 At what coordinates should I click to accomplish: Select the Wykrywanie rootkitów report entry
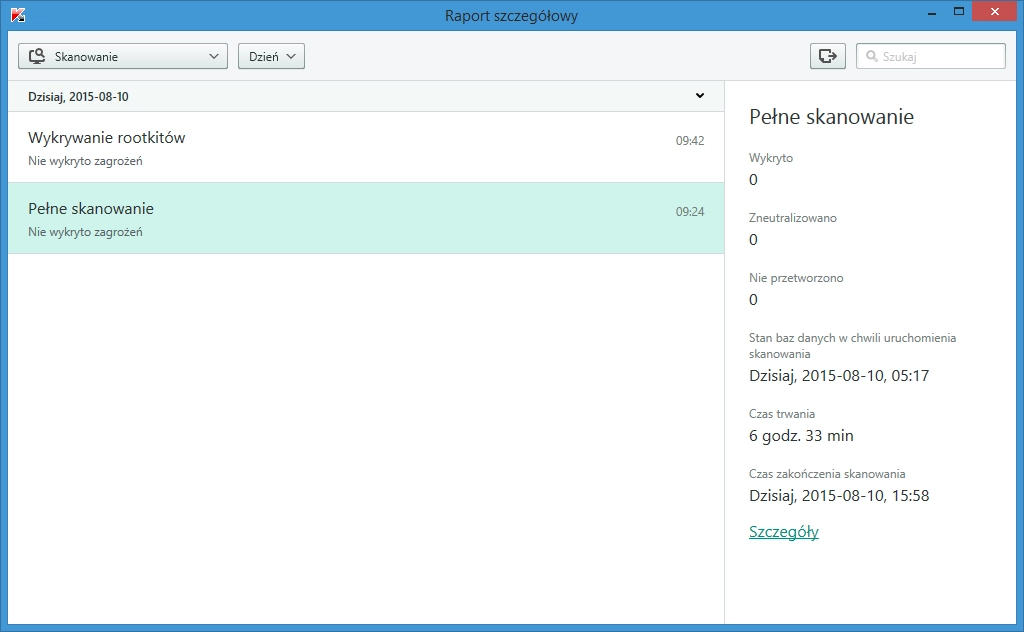point(366,148)
